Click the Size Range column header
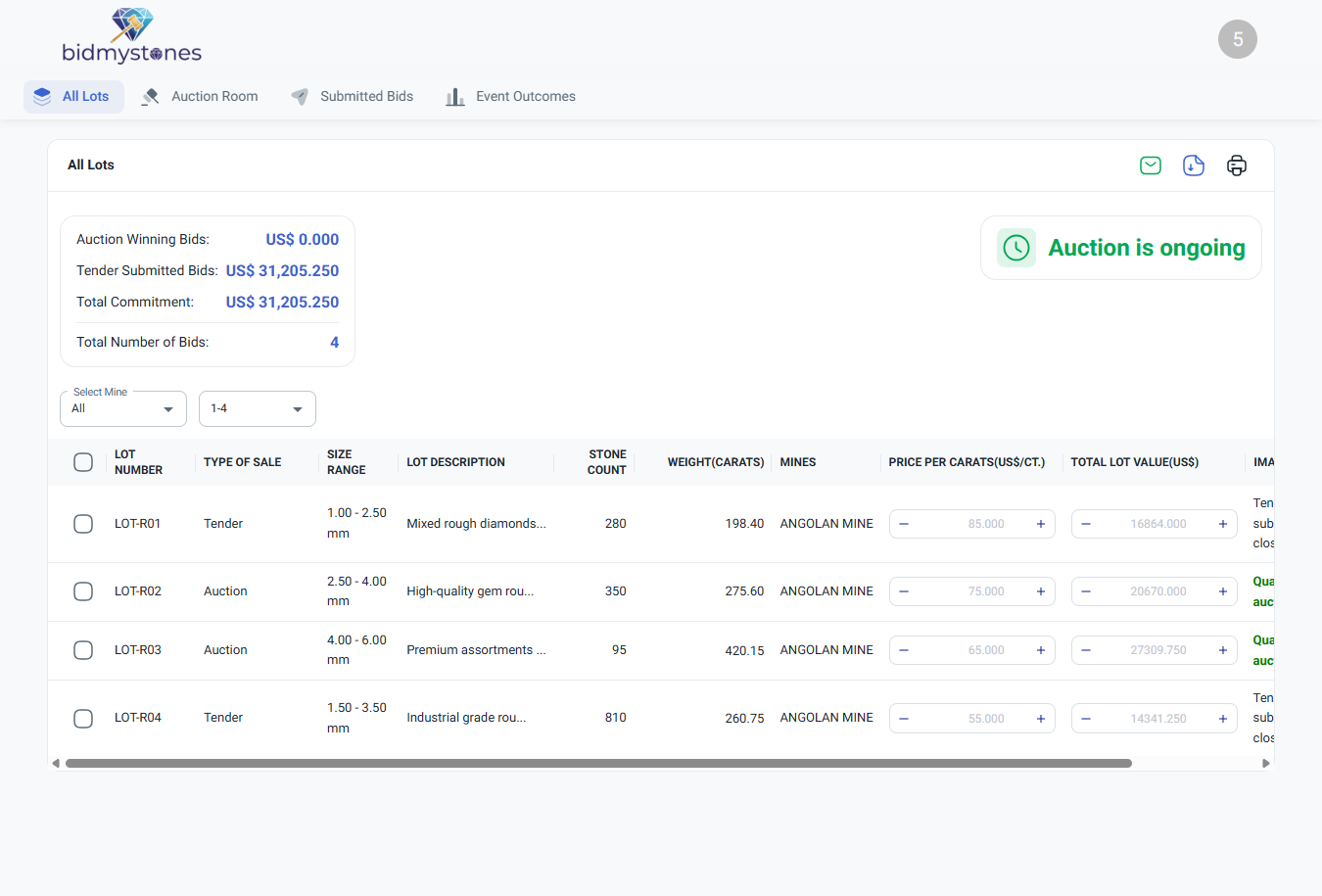Viewport: 1322px width, 896px height. pyautogui.click(x=346, y=462)
